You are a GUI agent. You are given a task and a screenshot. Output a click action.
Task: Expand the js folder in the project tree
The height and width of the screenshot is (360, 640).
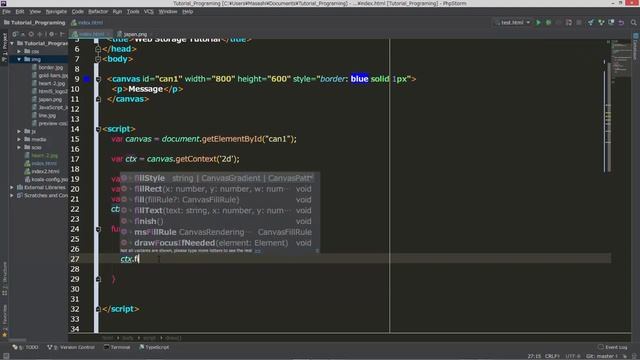tap(19, 131)
